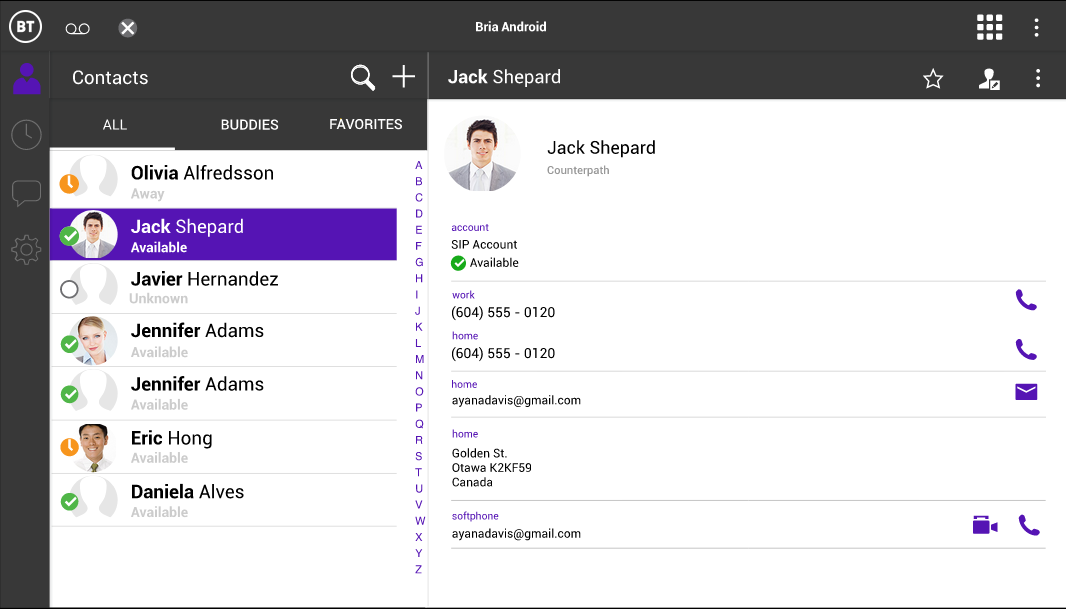Select Jennifer Adams with photo
1066x609 pixels.
coord(224,340)
